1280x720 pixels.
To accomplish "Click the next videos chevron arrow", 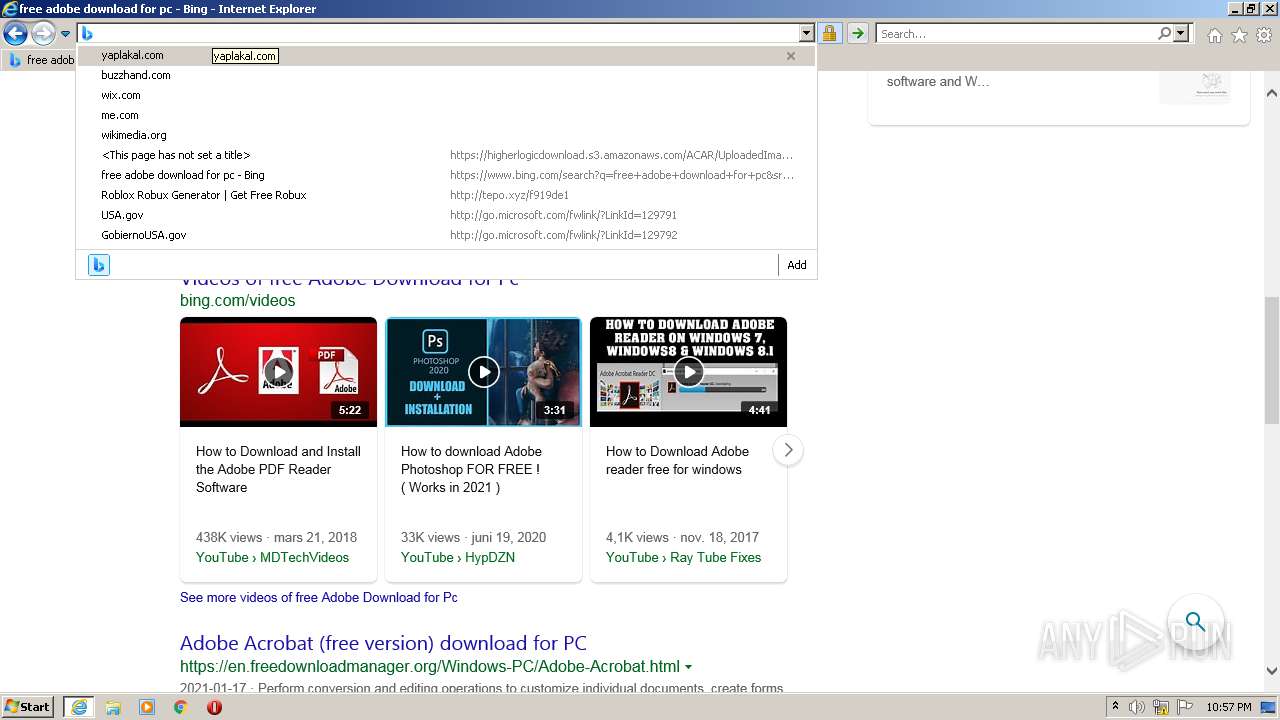I will click(788, 450).
